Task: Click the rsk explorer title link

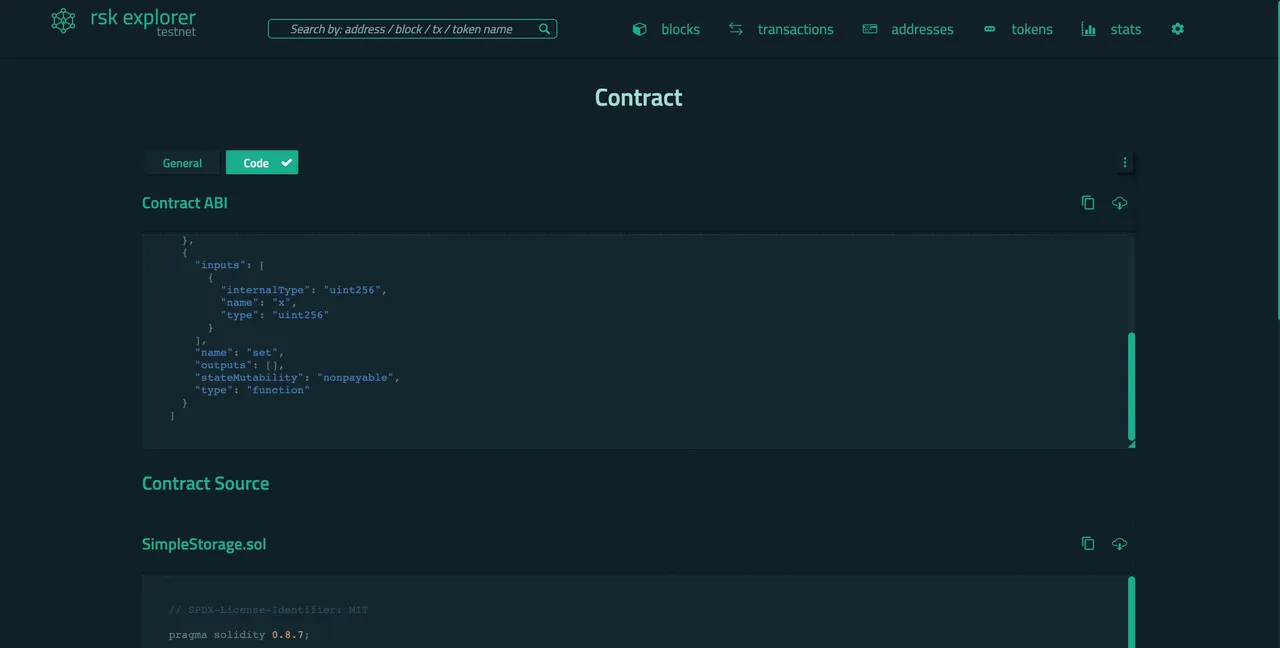Action: [x=143, y=17]
